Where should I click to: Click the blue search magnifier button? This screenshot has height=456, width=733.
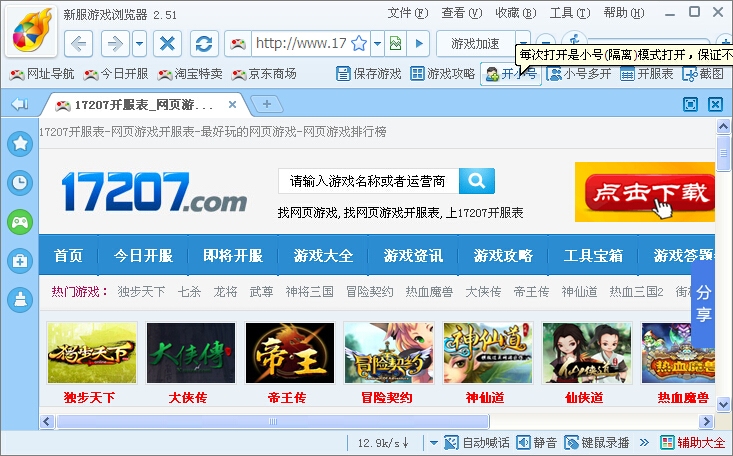[477, 181]
